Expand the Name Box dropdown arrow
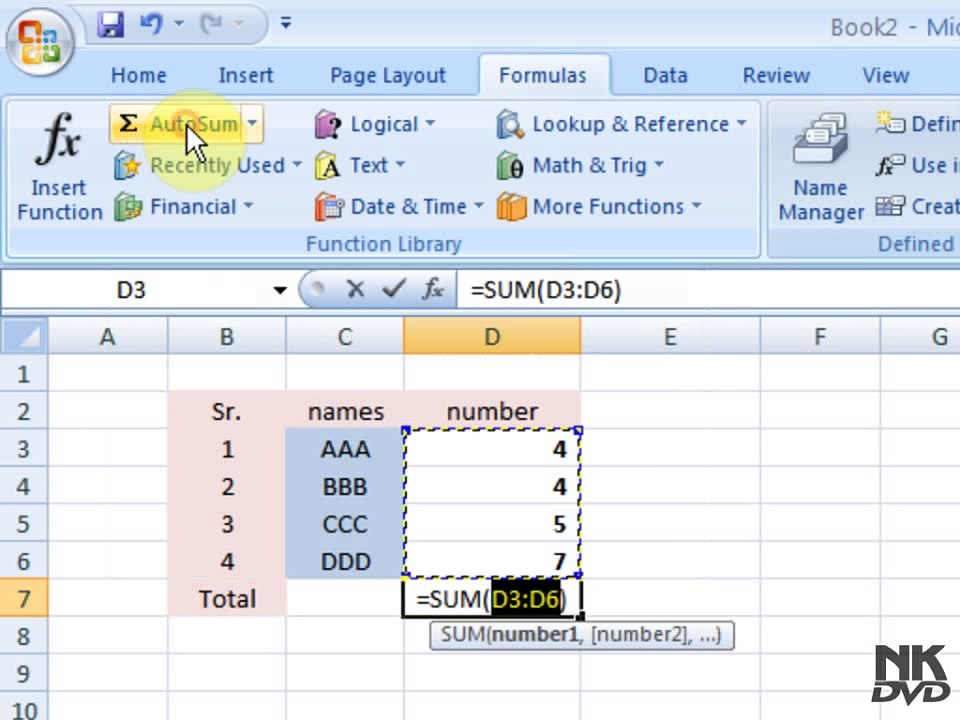The width and height of the screenshot is (960, 720). coord(280,290)
